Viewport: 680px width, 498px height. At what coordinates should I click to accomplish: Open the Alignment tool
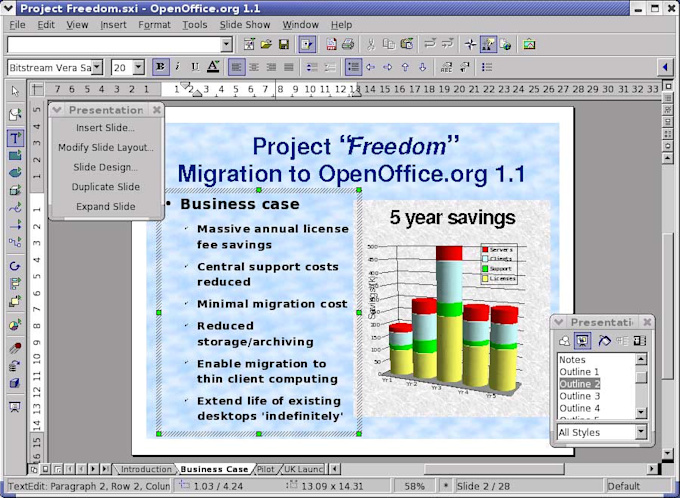pyautogui.click(x=15, y=283)
